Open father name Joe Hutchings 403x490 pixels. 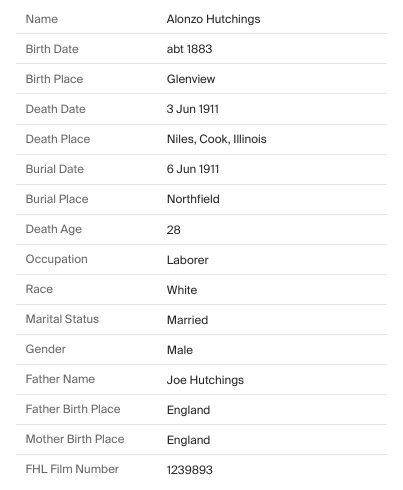pyautogui.click(x=205, y=380)
